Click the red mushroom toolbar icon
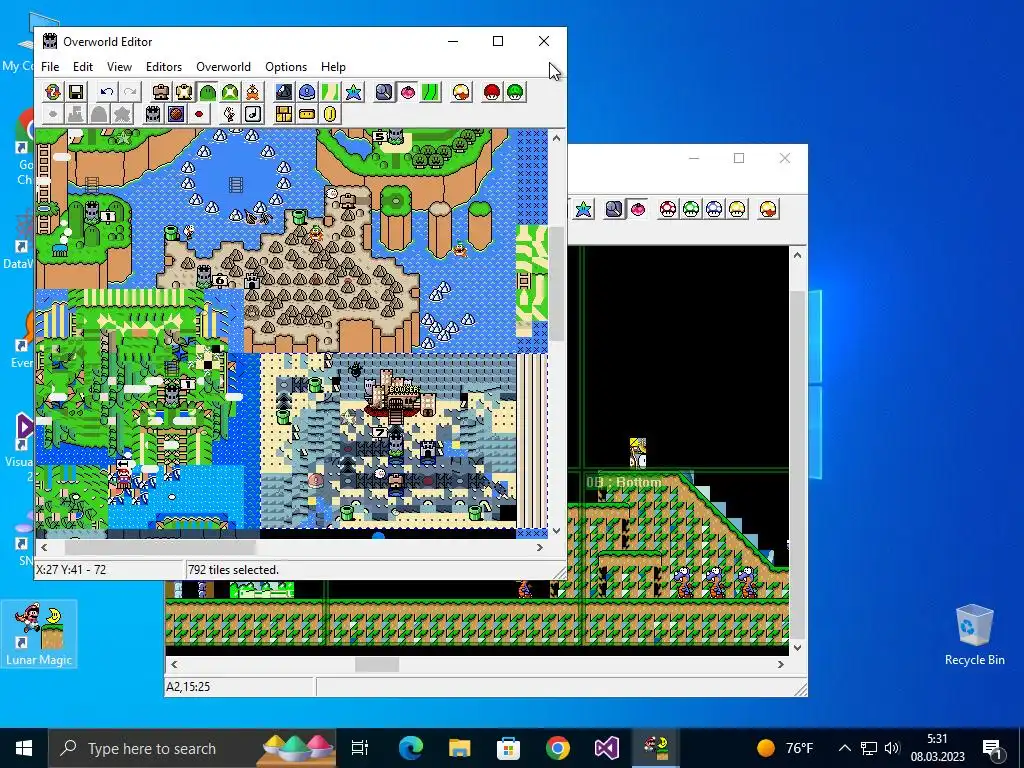Viewport: 1024px width, 768px height. click(492, 92)
